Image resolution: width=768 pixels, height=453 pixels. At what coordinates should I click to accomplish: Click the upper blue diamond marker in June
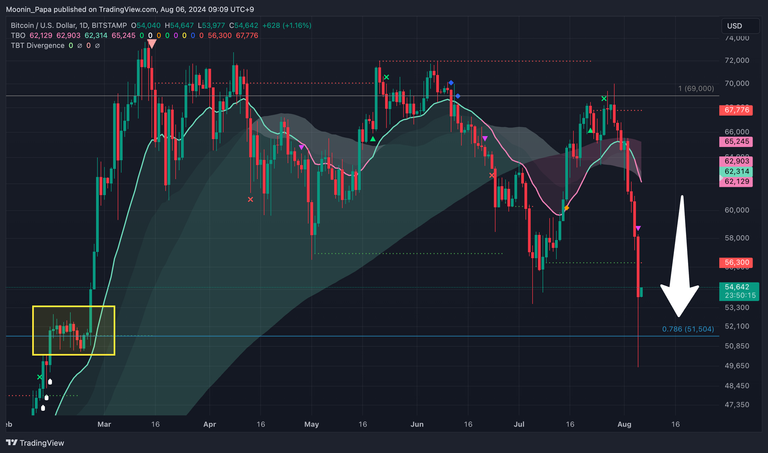451,84
